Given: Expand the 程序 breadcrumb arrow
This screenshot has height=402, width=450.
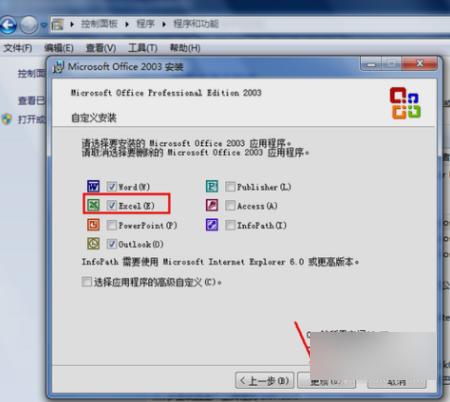Looking at the screenshot, I should click(x=164, y=24).
